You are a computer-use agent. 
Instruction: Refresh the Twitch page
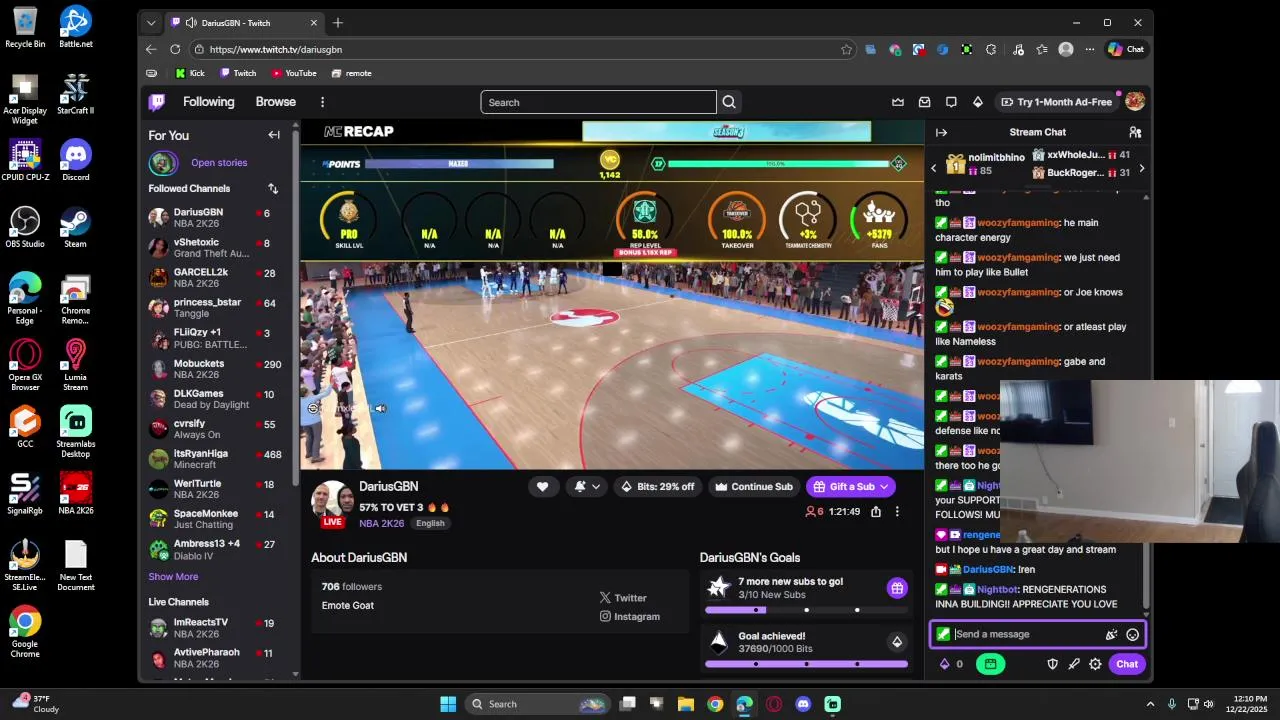pos(175,49)
